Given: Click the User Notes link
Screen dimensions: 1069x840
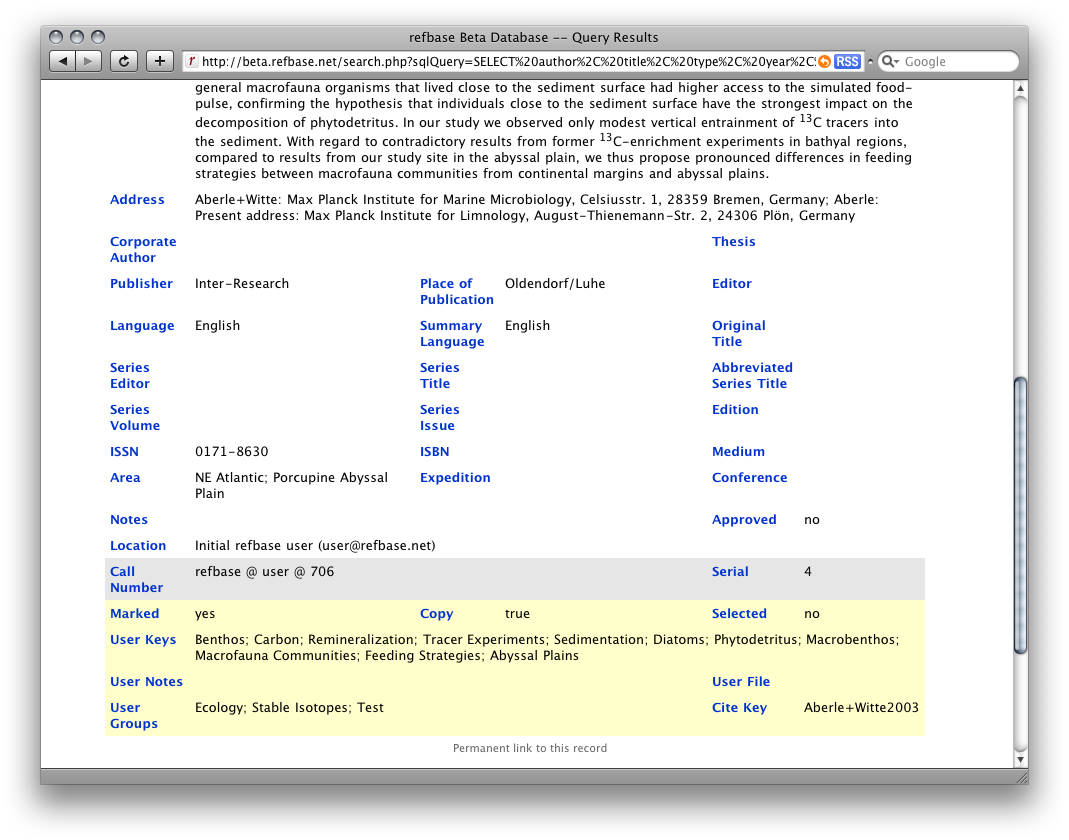Looking at the screenshot, I should [x=147, y=682].
